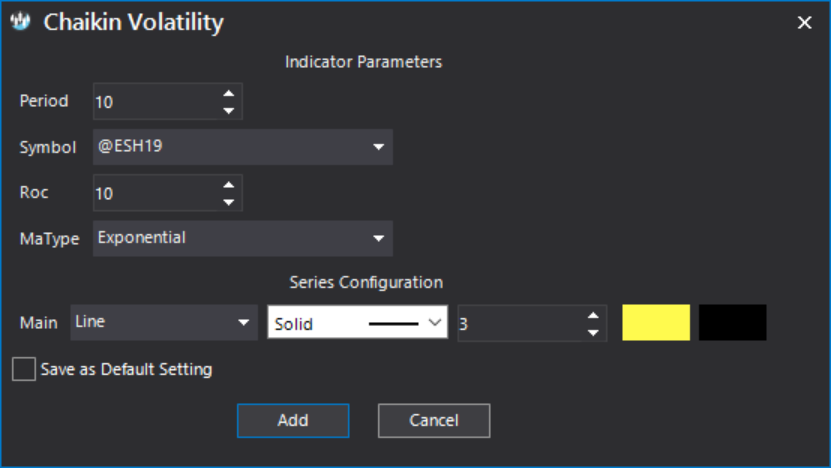Open the Symbol dropdown @ESH19
This screenshot has width=831, height=468.
pyautogui.click(x=243, y=147)
